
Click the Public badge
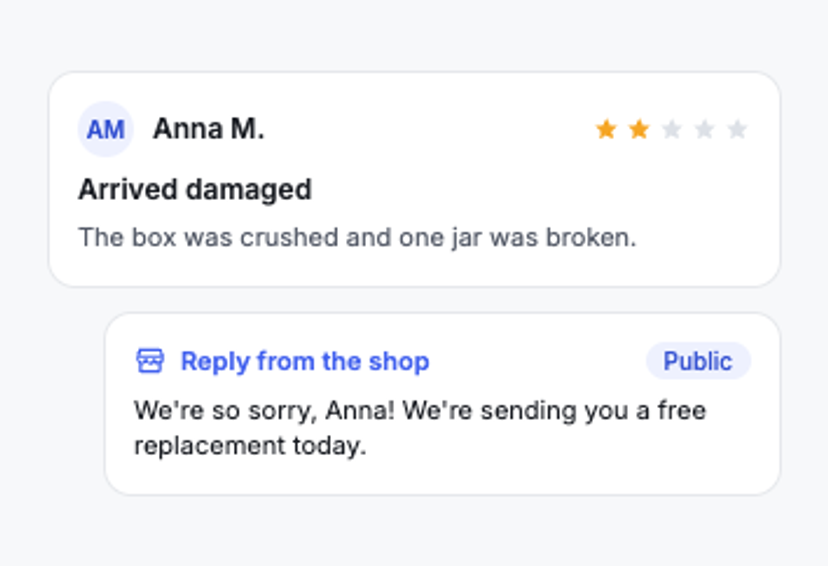click(698, 361)
